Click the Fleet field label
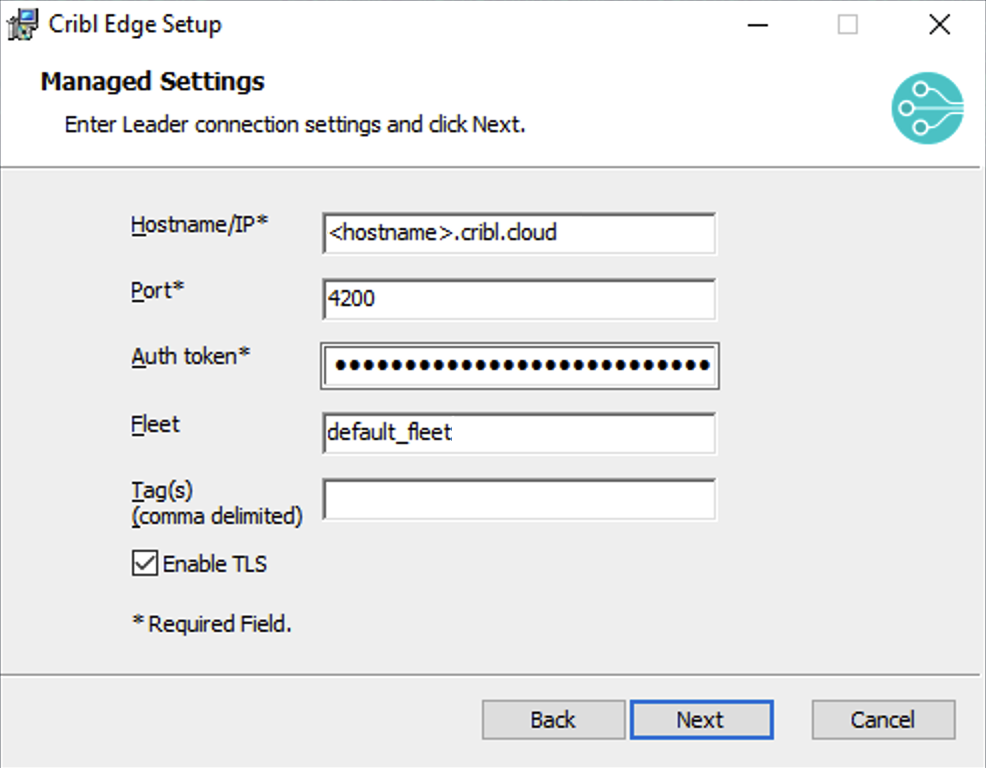 pos(155,424)
